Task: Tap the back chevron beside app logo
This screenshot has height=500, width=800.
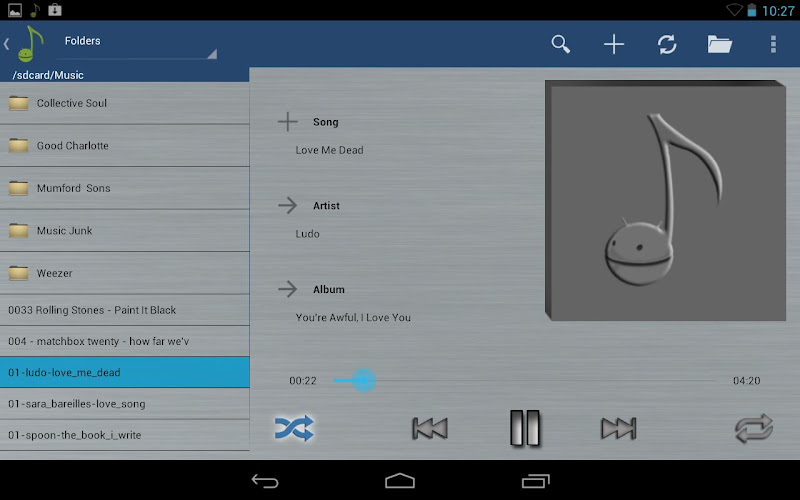Action: (7, 44)
